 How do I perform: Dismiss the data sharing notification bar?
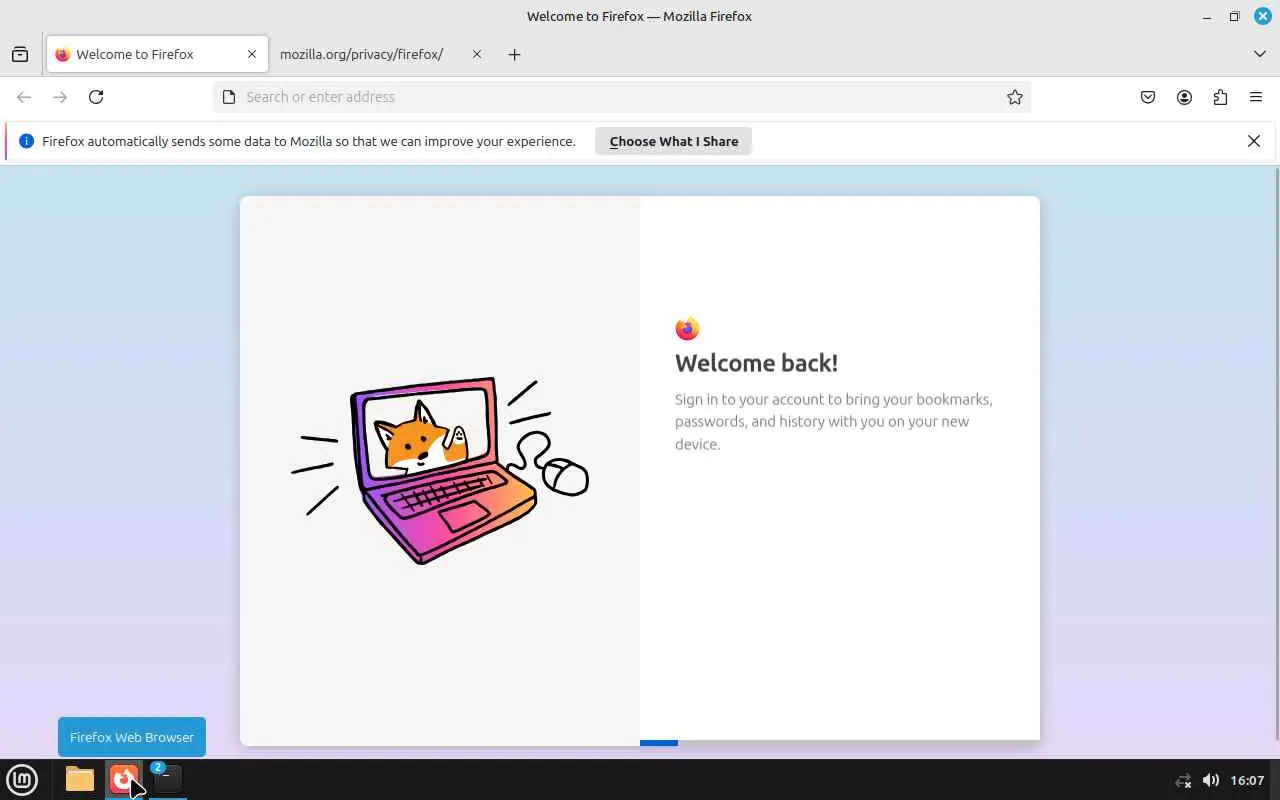tap(1254, 141)
